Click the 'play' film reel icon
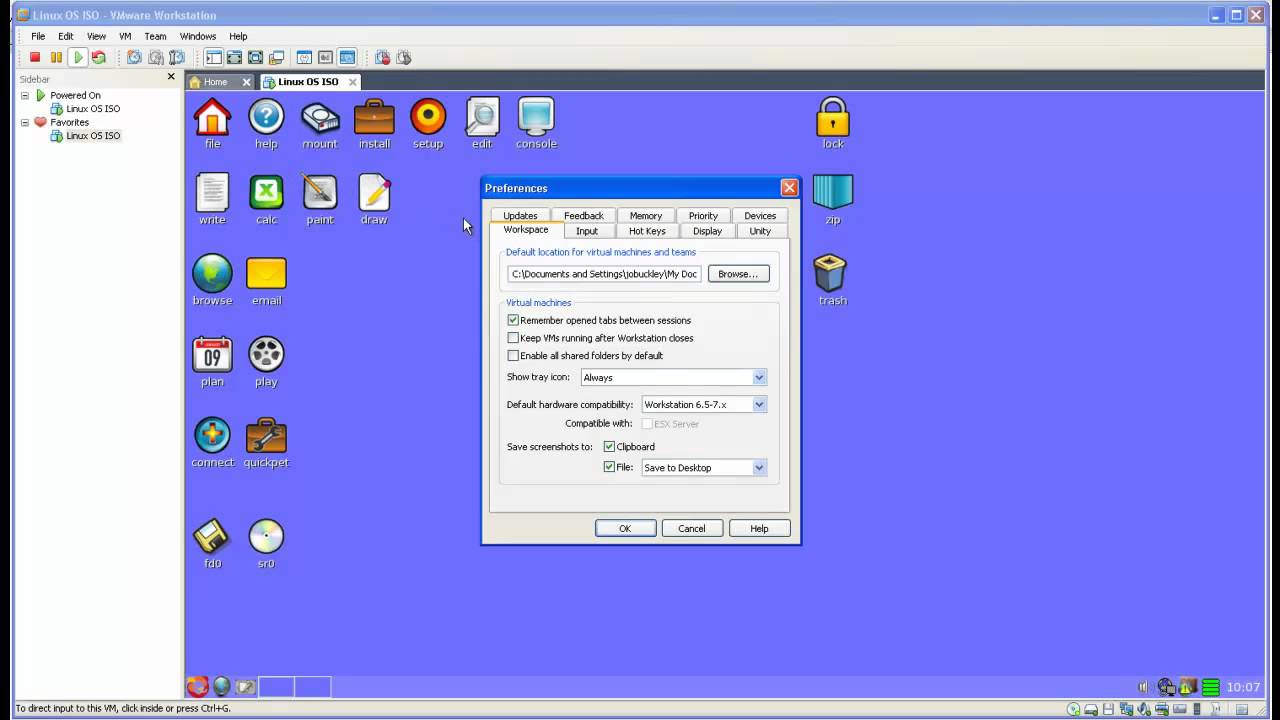Image resolution: width=1280 pixels, height=720 pixels. (x=266, y=362)
